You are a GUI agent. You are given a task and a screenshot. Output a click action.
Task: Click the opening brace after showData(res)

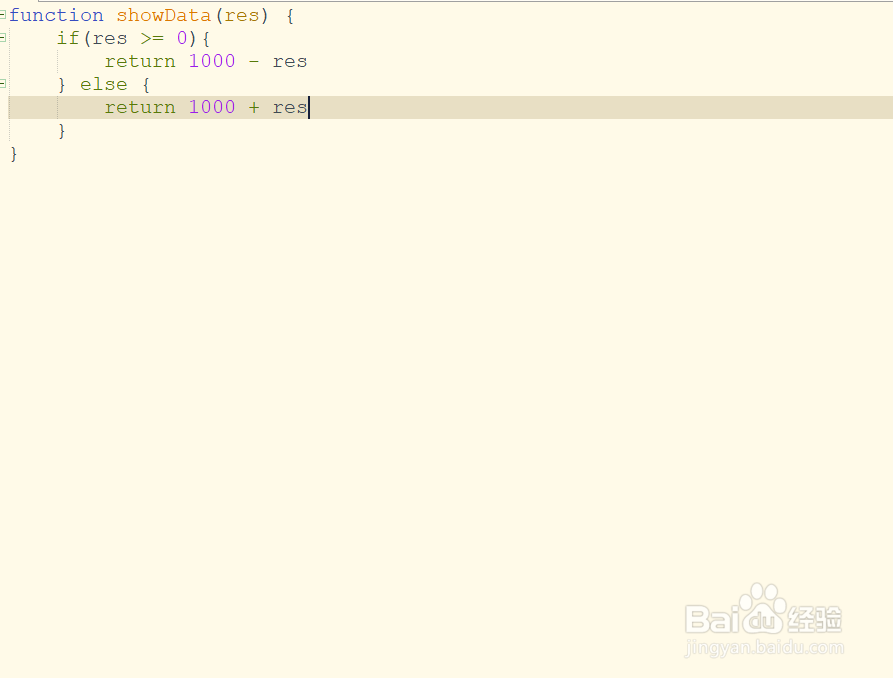tap(290, 15)
